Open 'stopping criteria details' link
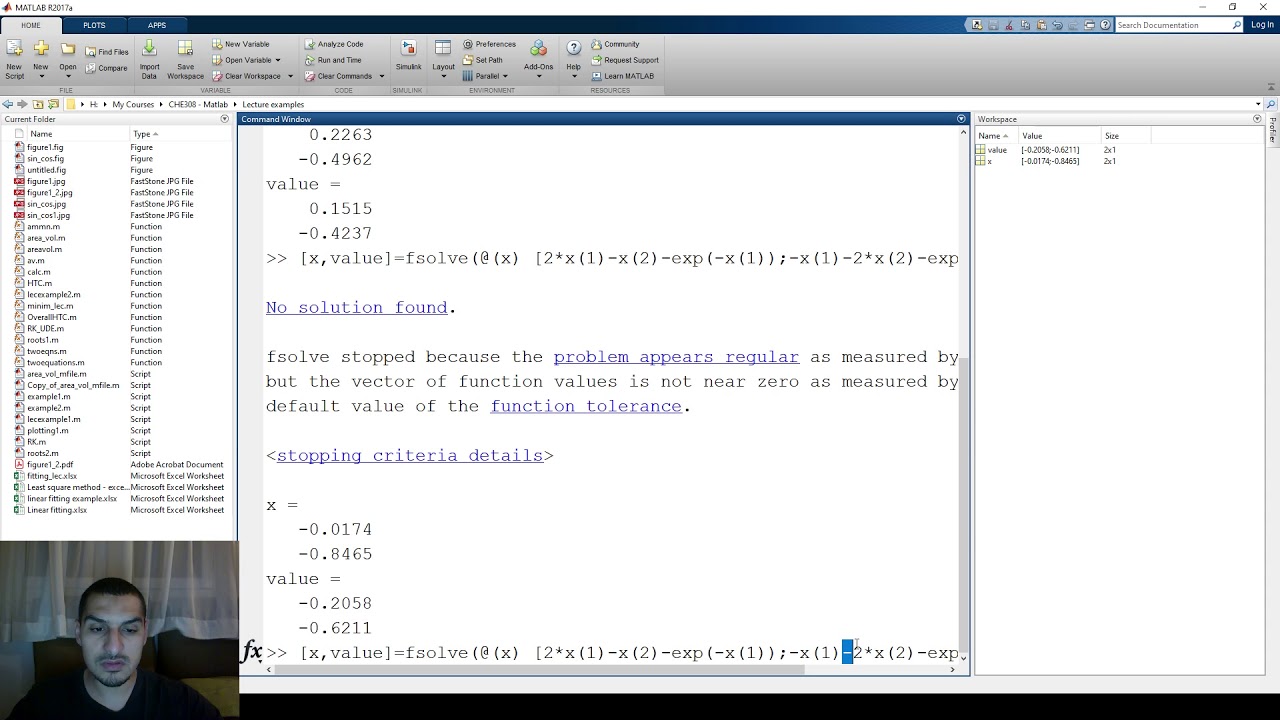Viewport: 1280px width, 720px height. pos(409,455)
